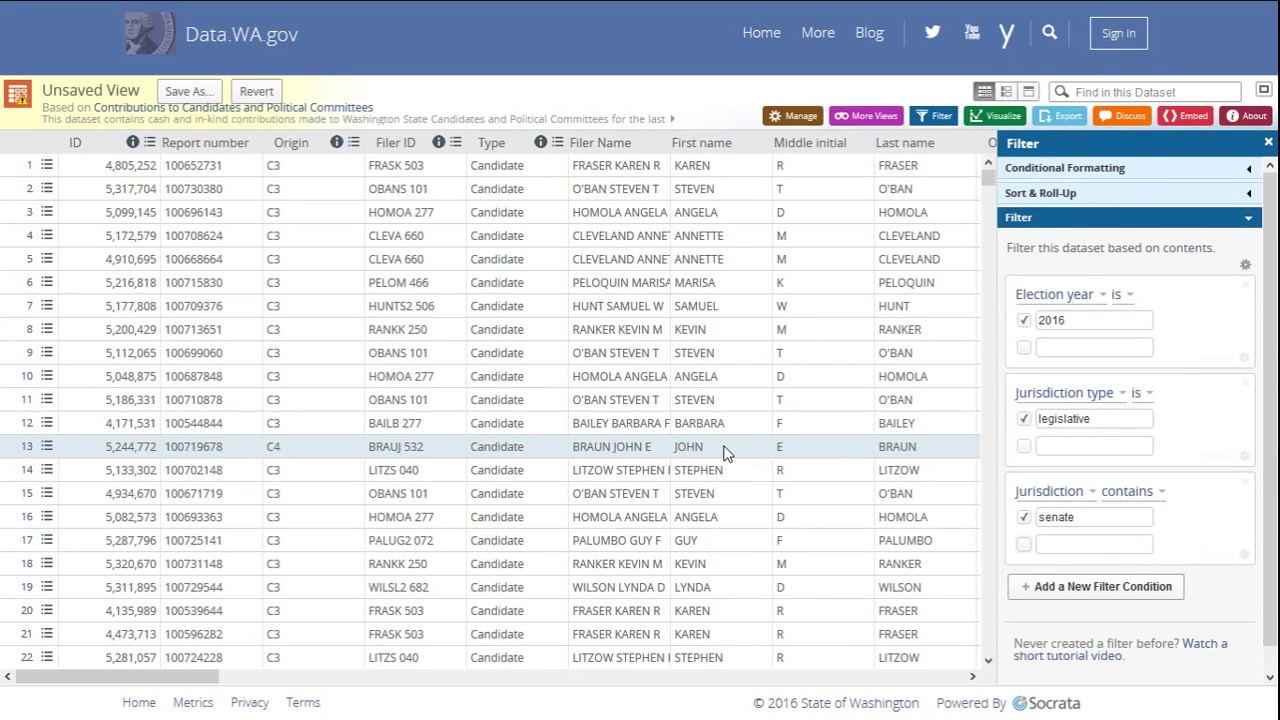Uncheck the senate filter checkbox
Screen dimensions: 1280x720
point(1023,517)
